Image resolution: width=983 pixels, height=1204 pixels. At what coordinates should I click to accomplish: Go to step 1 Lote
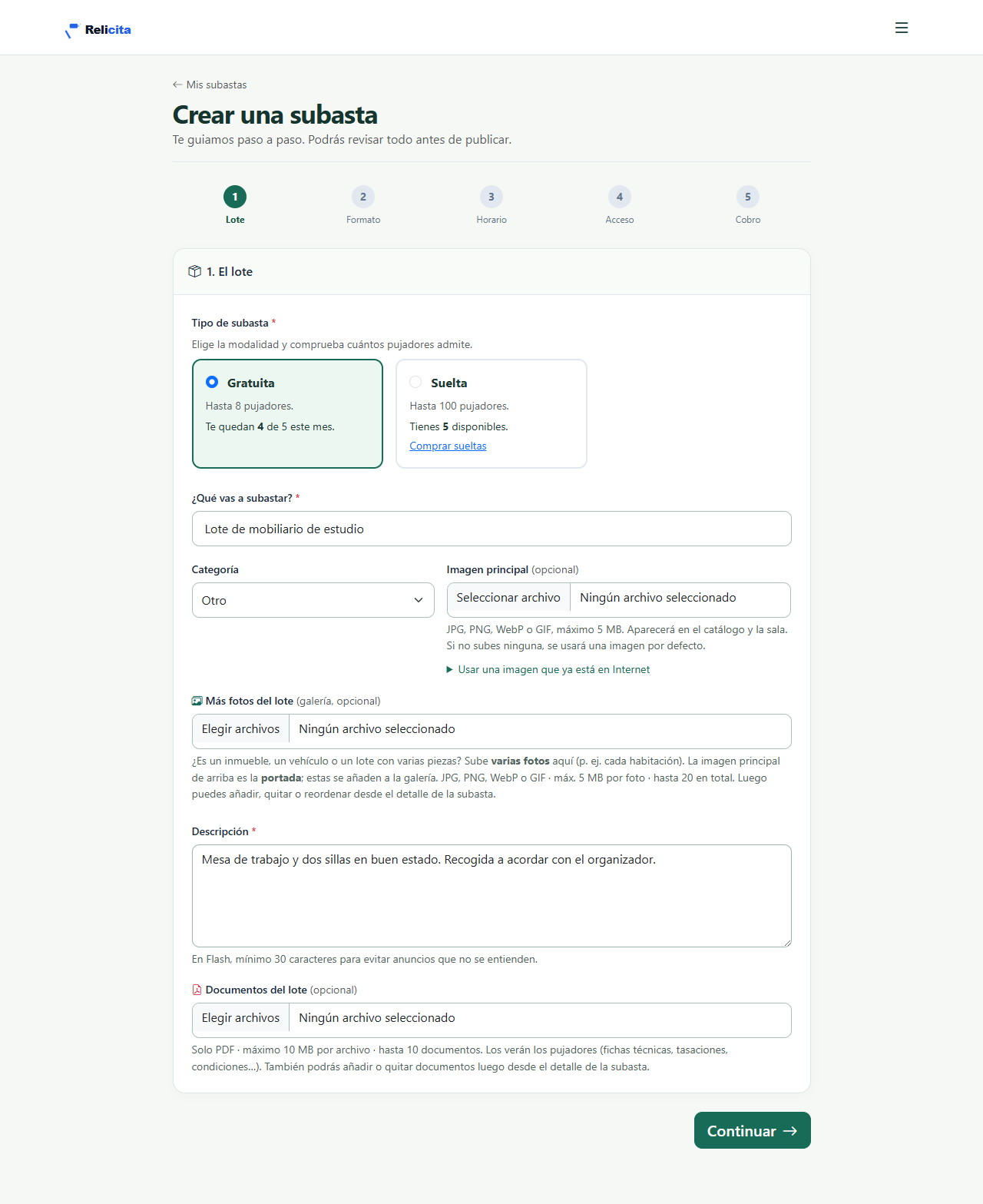(x=235, y=204)
